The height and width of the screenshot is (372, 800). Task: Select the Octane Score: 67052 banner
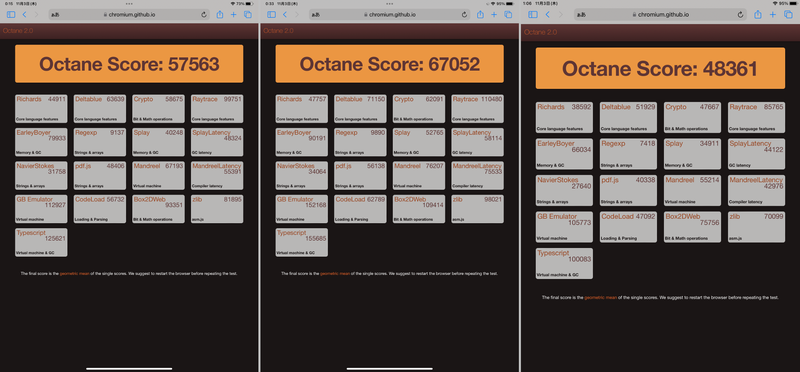click(389, 64)
